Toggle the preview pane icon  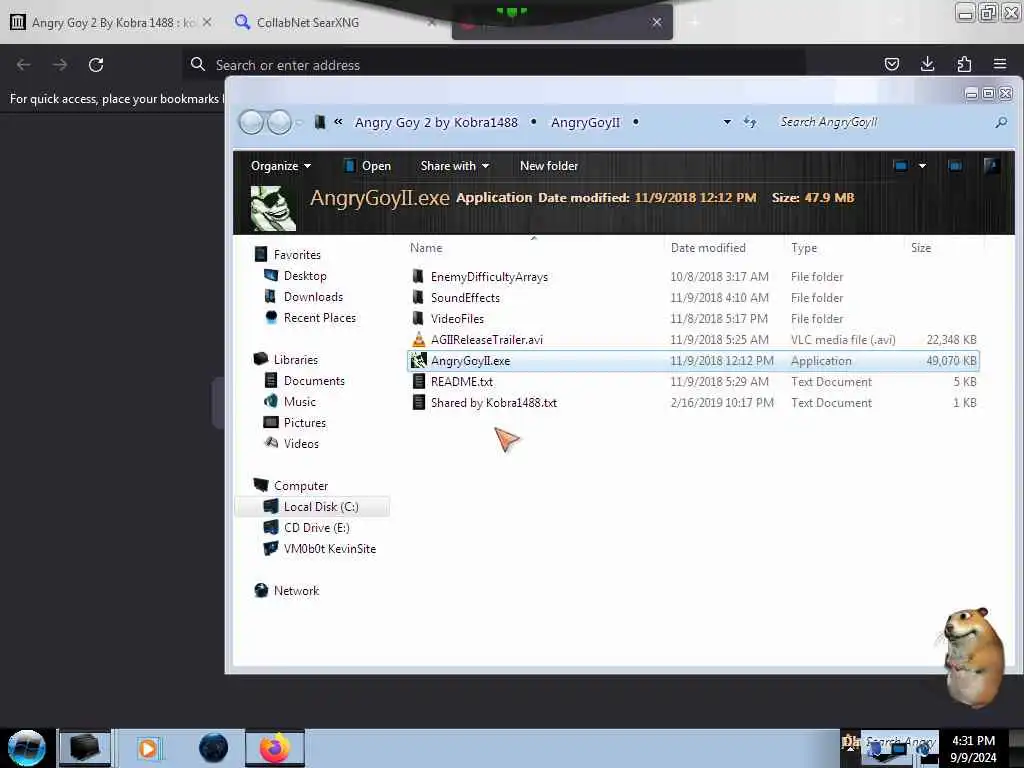click(955, 166)
